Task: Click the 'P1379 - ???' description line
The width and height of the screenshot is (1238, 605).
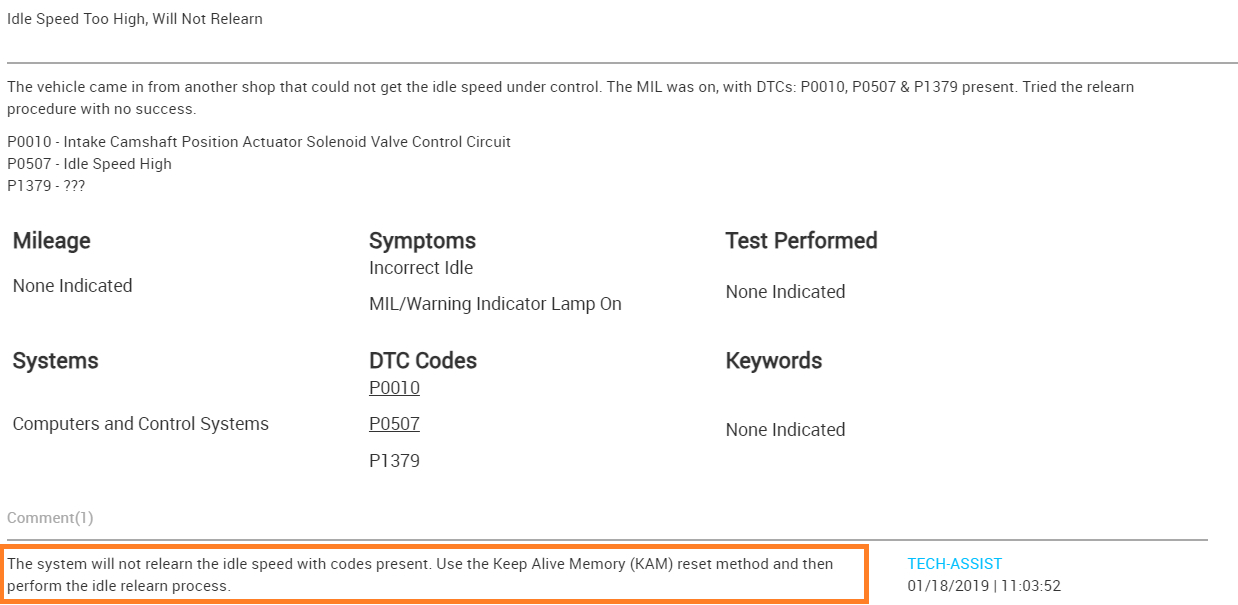Action: point(46,185)
